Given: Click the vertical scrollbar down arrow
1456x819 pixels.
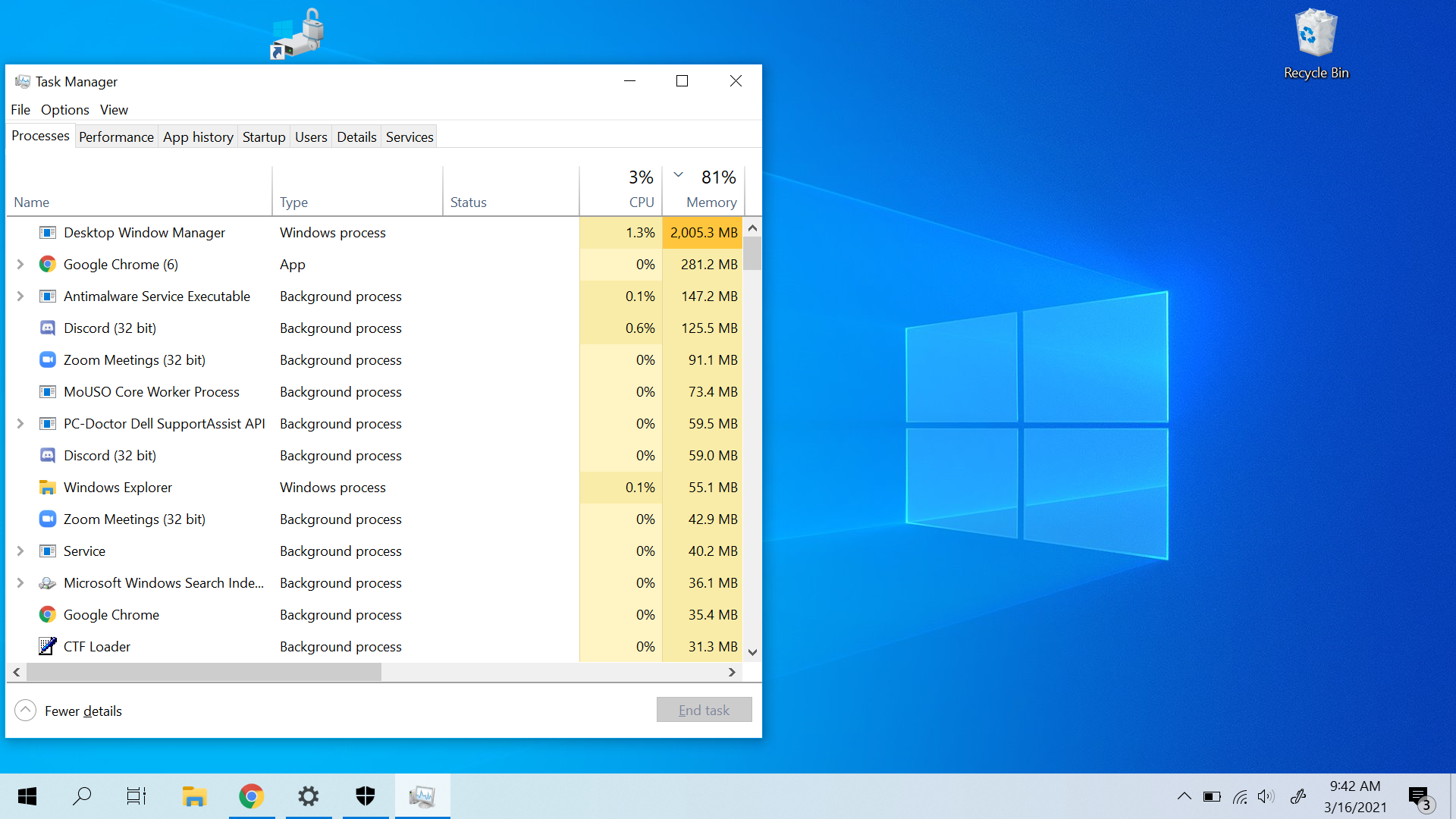Looking at the screenshot, I should tap(752, 652).
